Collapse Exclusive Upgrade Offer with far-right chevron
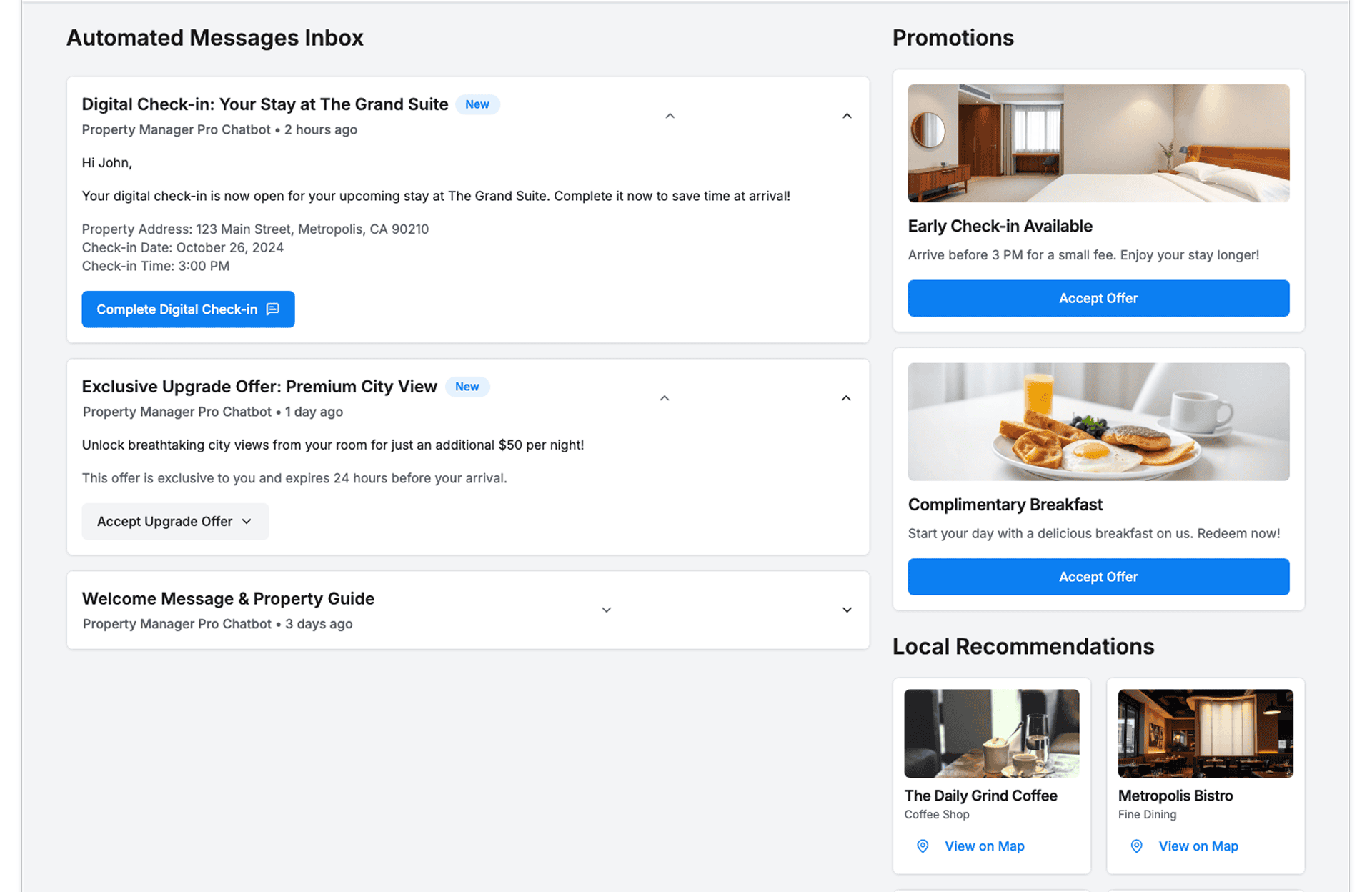1372x892 pixels. coord(846,398)
